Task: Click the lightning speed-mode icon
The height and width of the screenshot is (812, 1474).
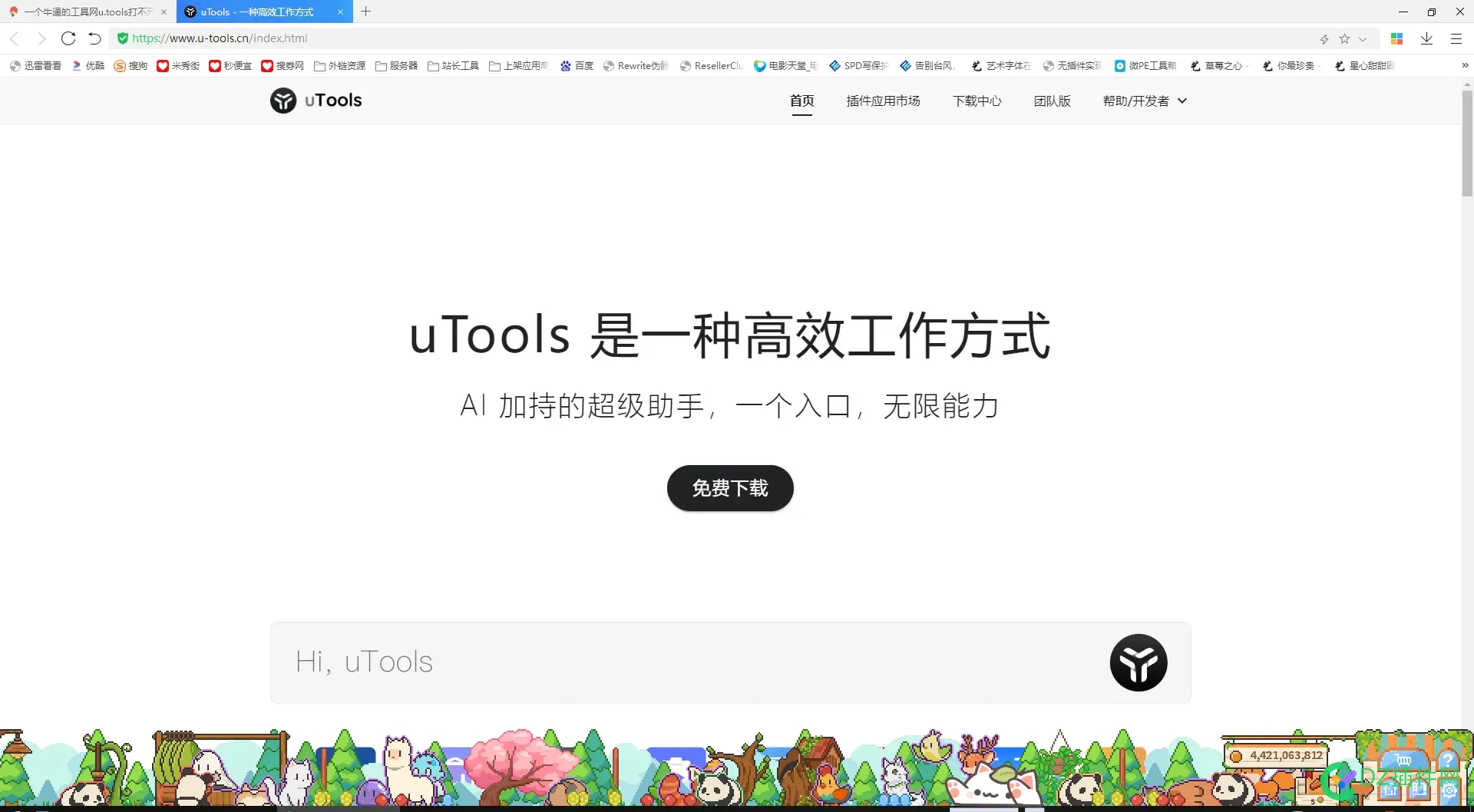Action: (x=1324, y=39)
